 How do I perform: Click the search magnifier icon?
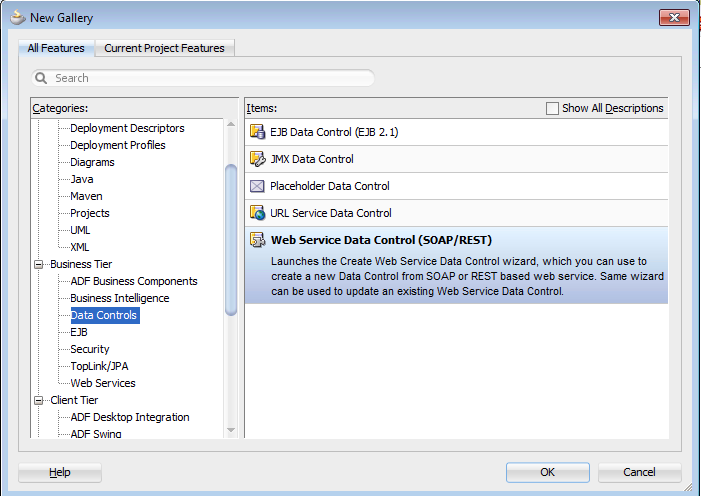42,78
